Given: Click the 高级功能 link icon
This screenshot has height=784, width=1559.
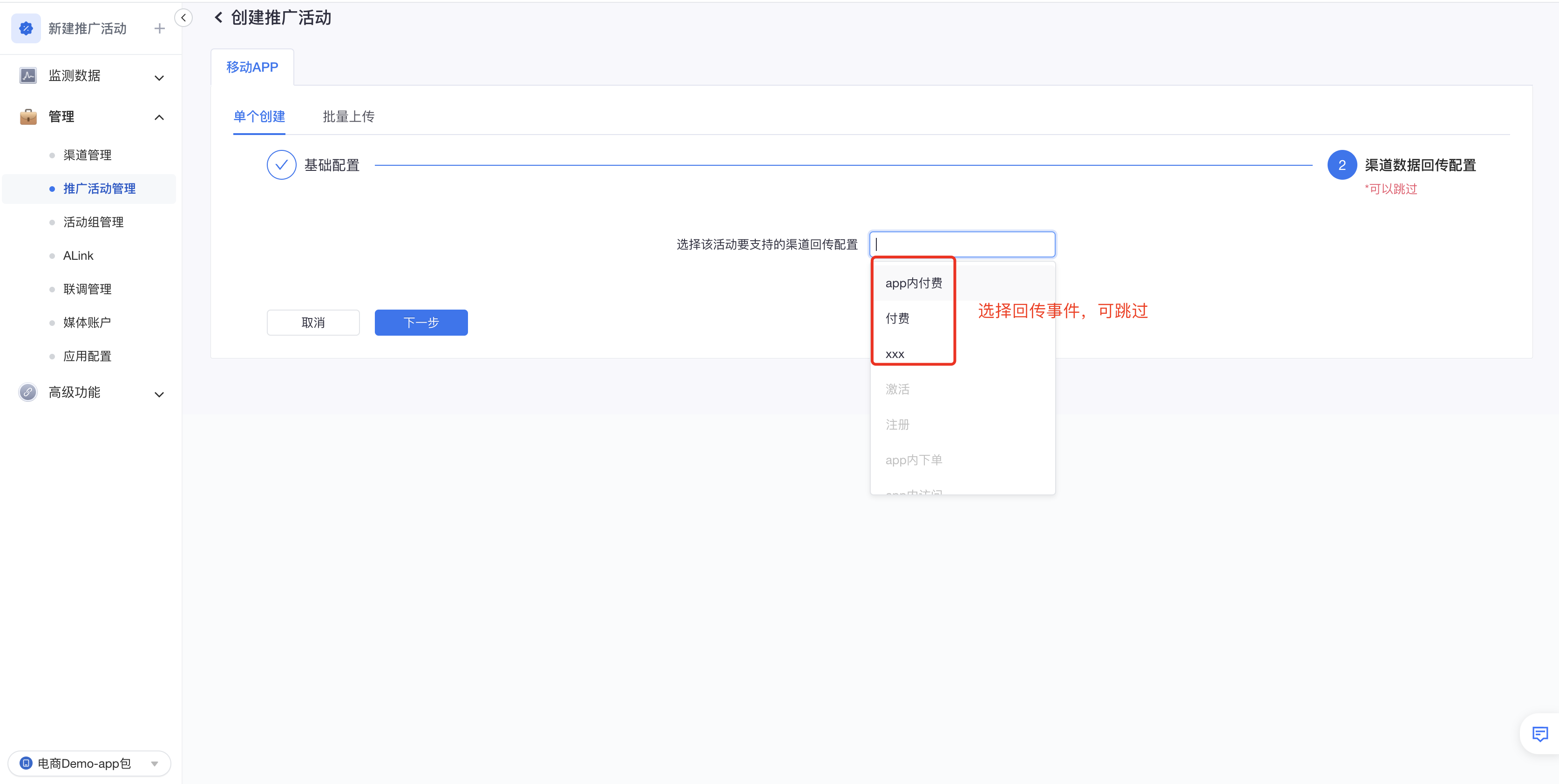Looking at the screenshot, I should [28, 392].
